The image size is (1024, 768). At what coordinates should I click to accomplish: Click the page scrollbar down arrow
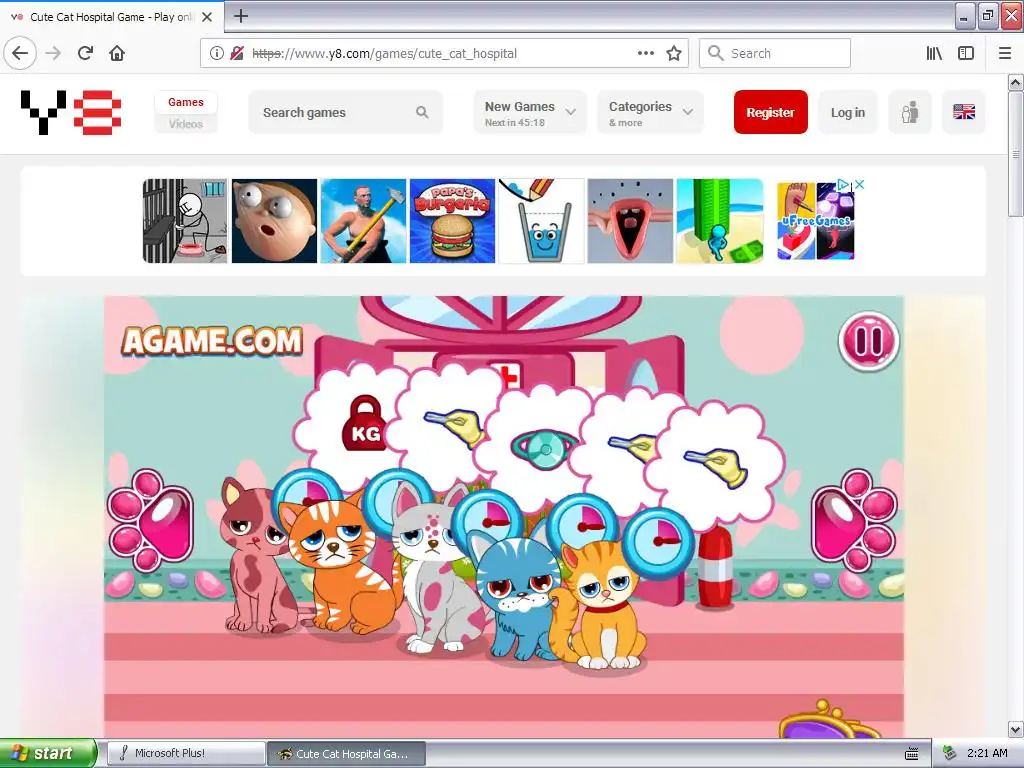coord(1016,729)
